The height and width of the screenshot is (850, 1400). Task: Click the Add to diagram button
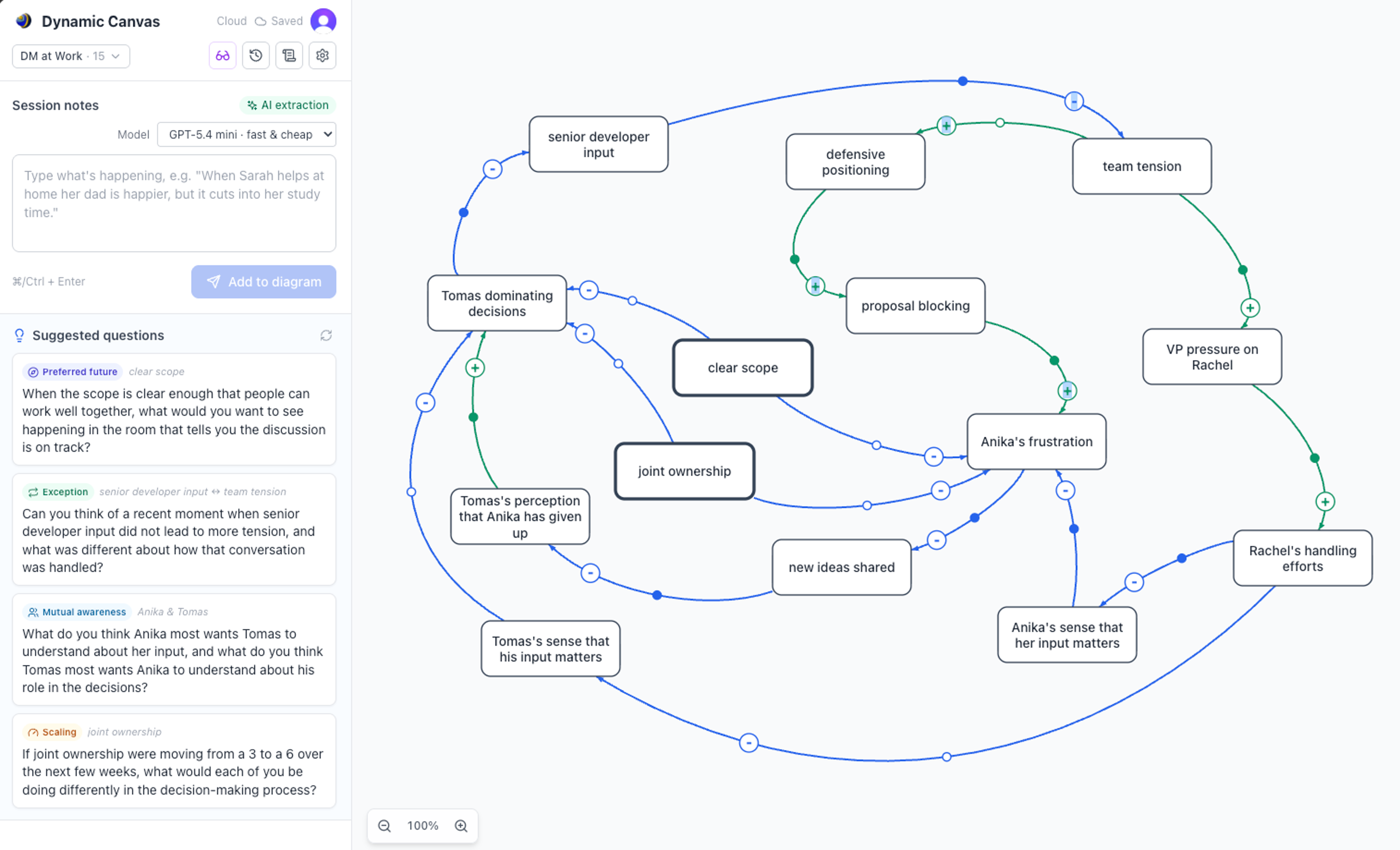(264, 282)
